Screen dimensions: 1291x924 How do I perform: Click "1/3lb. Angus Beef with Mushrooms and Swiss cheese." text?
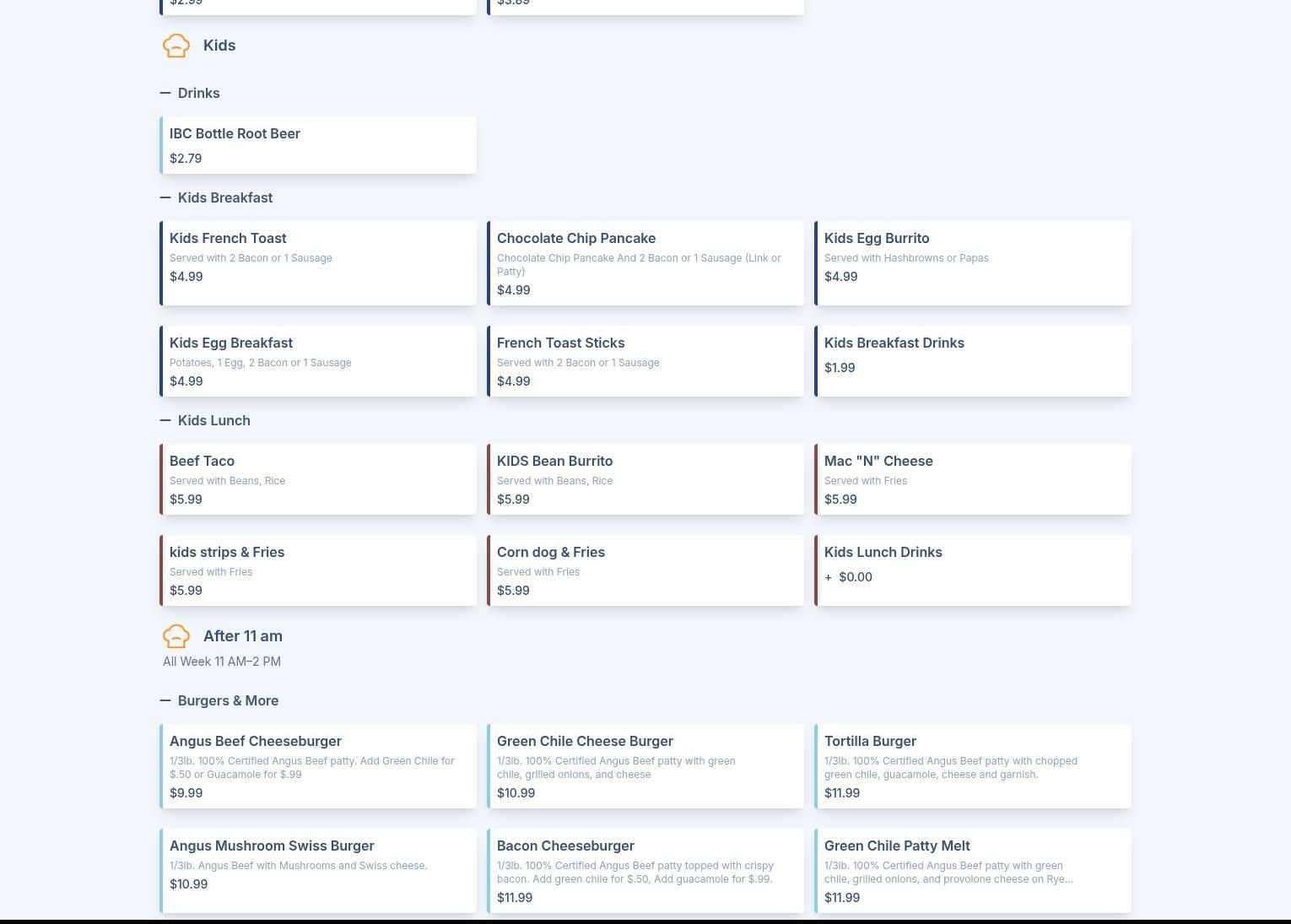299,866
